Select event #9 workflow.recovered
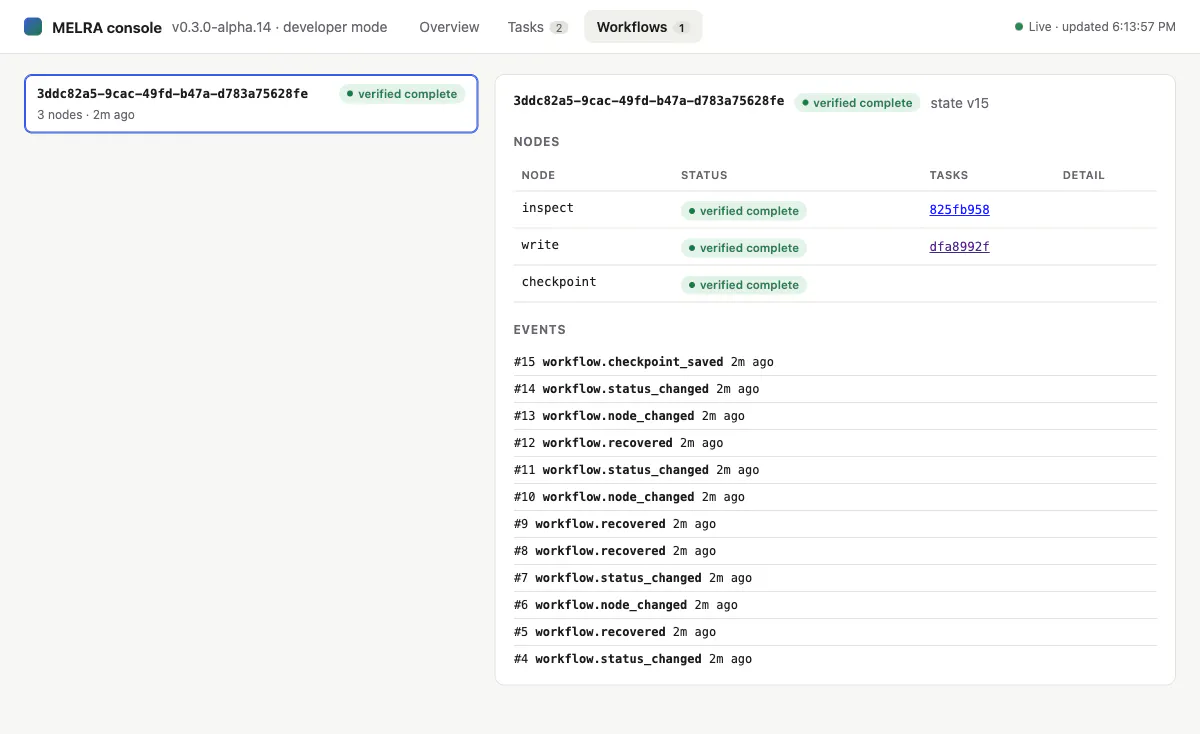The width and height of the screenshot is (1200, 734). pos(835,524)
